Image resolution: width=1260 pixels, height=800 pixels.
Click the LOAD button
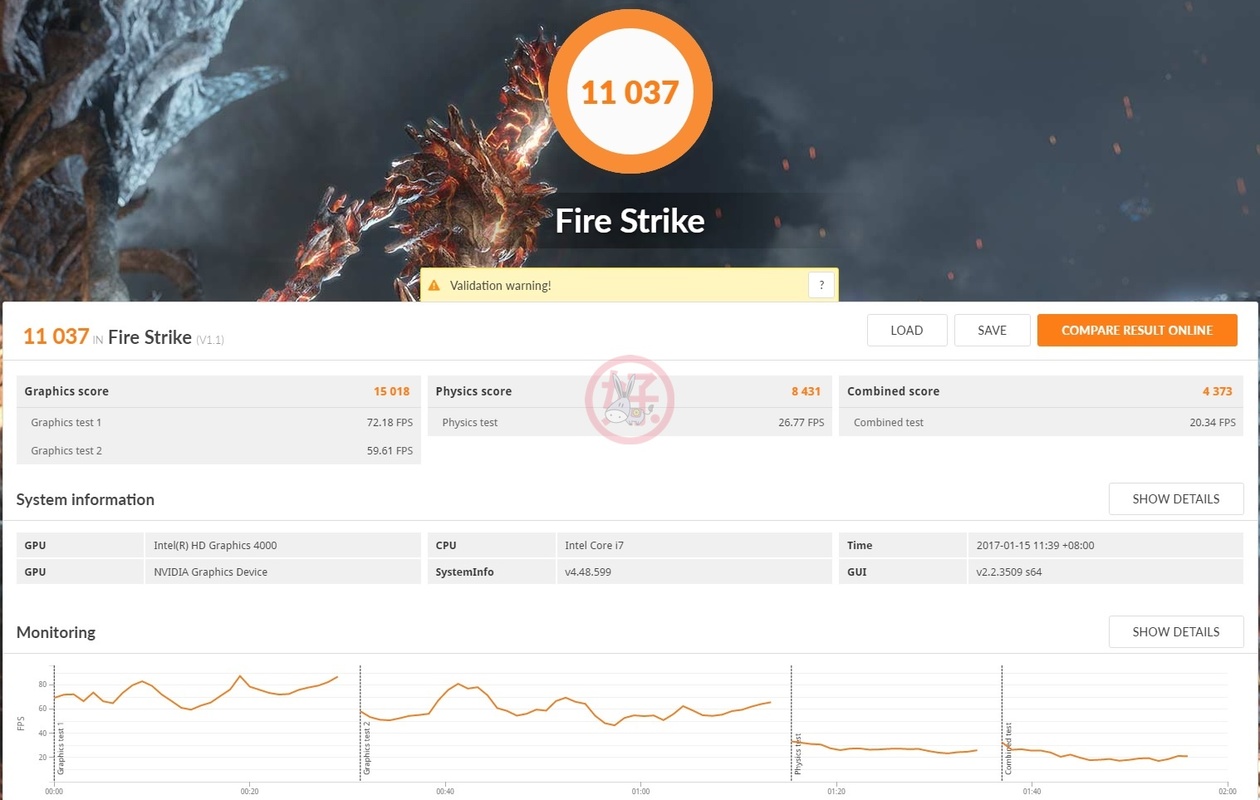tap(907, 330)
